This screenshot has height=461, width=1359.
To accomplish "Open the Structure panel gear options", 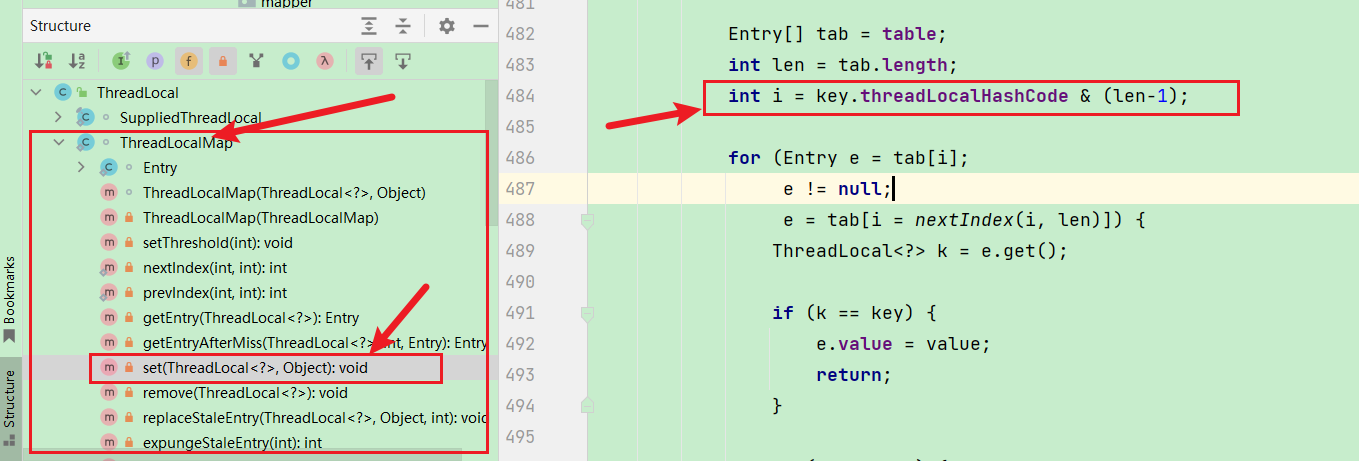I will 447,26.
